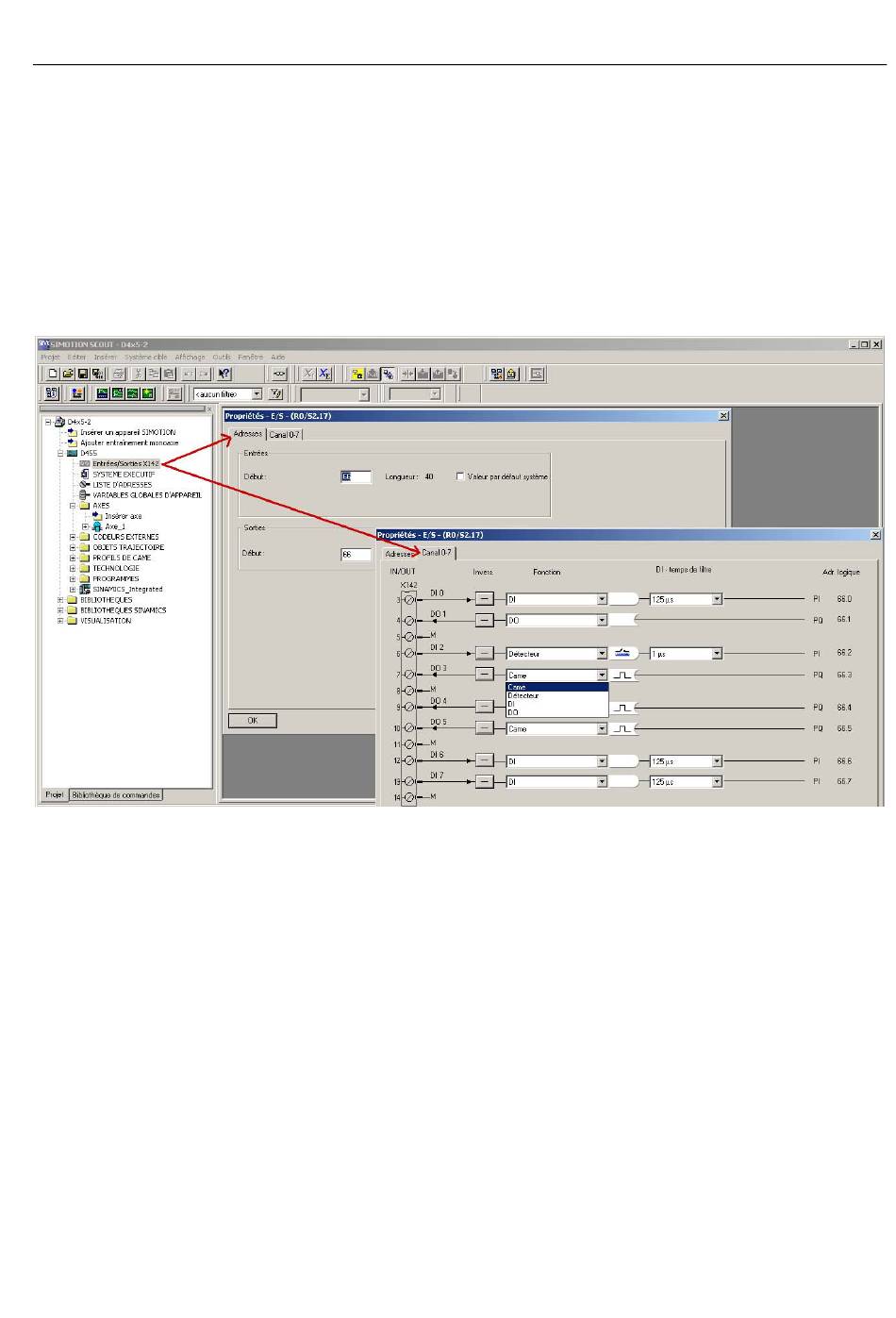Open the filter time dropdown for DI 0
Image resolution: width=896 pixels, height=1318 pixels.
tap(717, 599)
